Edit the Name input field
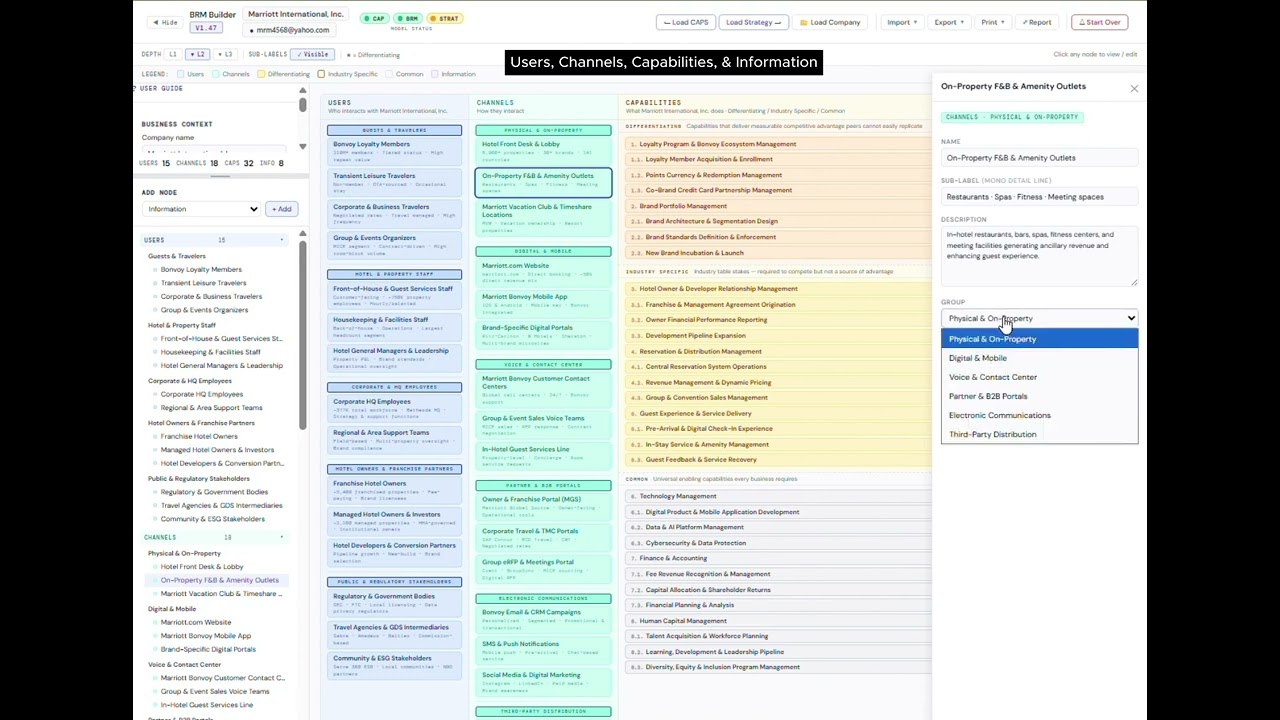The image size is (1280, 720). (x=1039, y=158)
